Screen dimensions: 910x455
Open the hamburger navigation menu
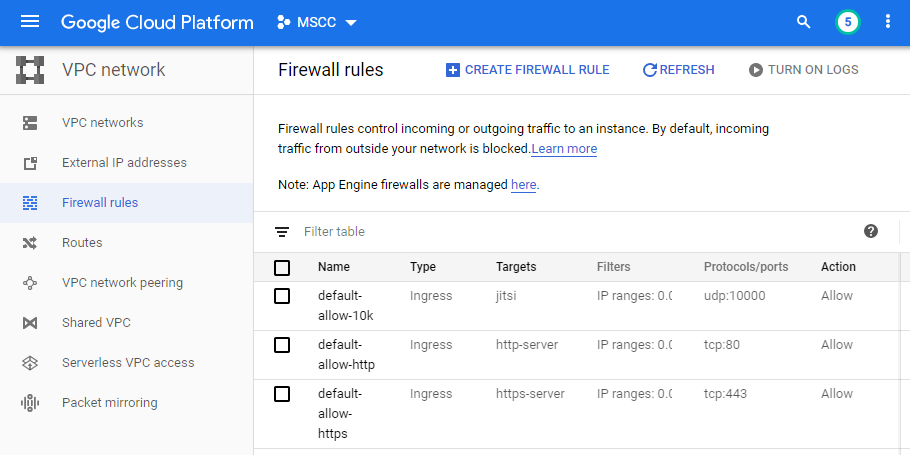click(x=30, y=22)
